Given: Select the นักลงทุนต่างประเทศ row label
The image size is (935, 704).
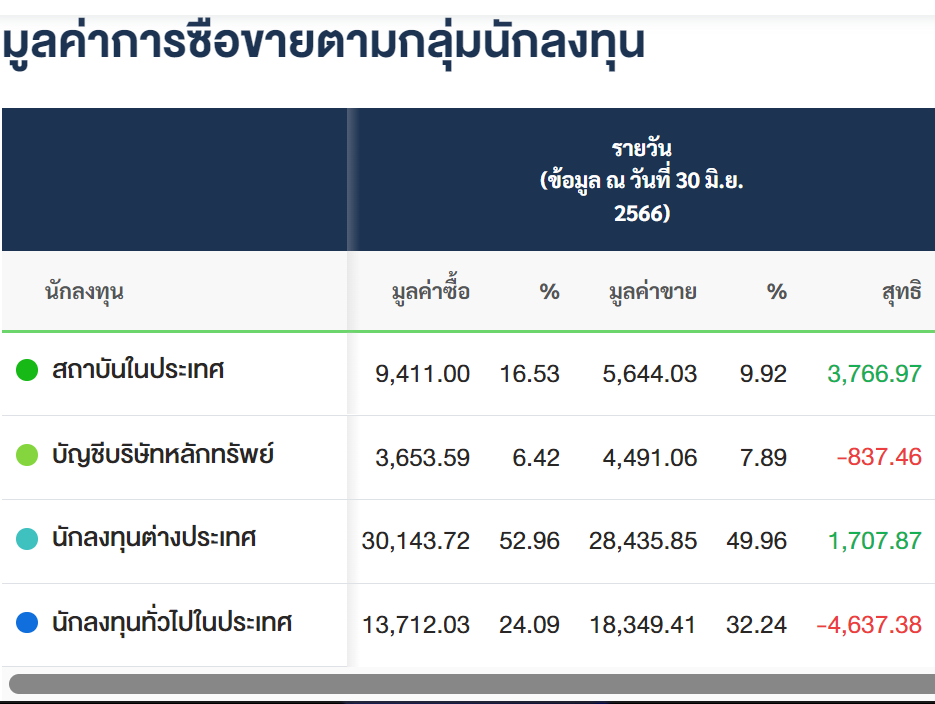Looking at the screenshot, I should pos(154,538).
